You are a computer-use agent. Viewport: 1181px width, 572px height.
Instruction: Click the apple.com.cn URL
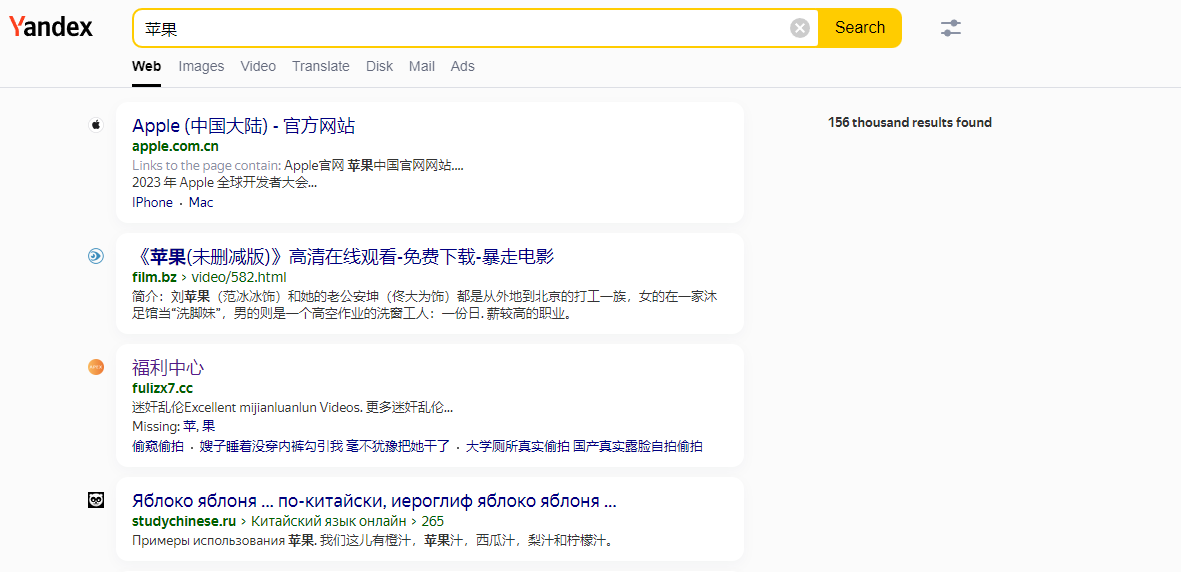click(175, 146)
